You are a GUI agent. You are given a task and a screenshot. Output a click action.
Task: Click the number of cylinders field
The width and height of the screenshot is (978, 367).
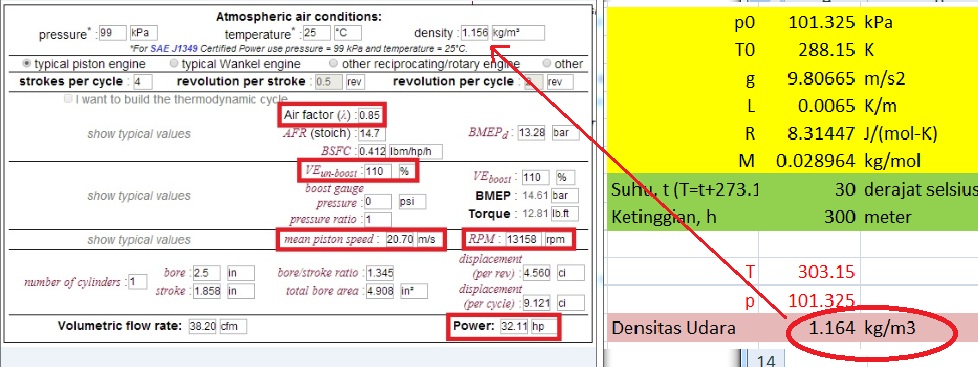click(x=138, y=281)
